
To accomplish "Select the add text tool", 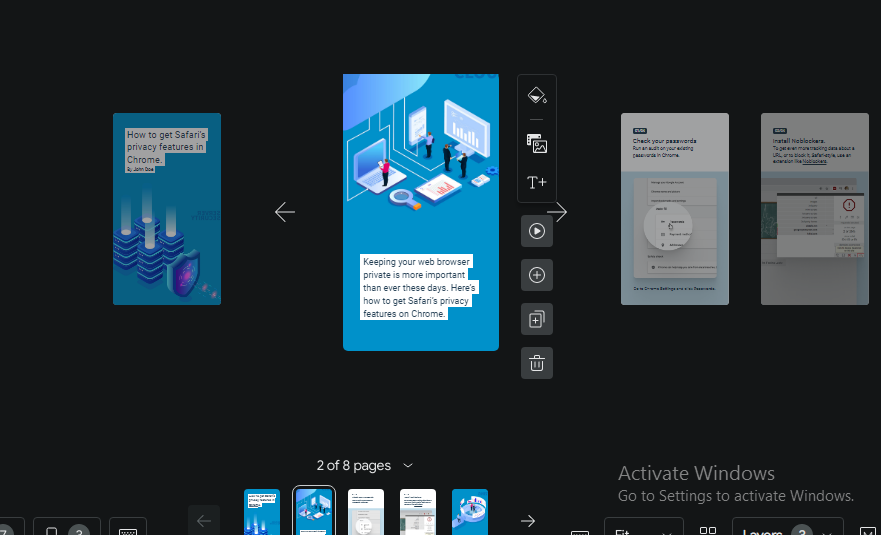I will (536, 182).
